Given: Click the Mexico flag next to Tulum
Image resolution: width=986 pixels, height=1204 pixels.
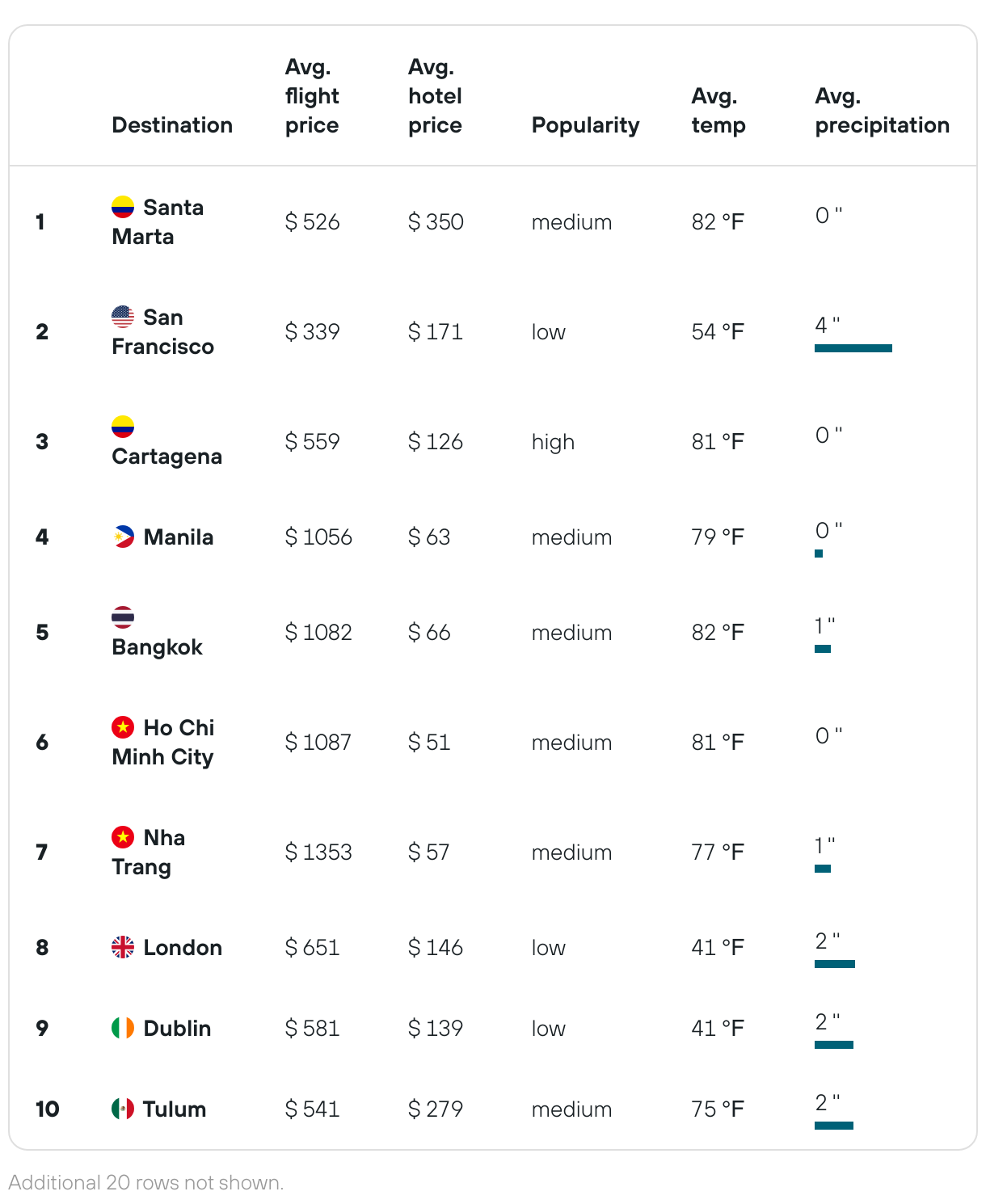Looking at the screenshot, I should point(123,1109).
